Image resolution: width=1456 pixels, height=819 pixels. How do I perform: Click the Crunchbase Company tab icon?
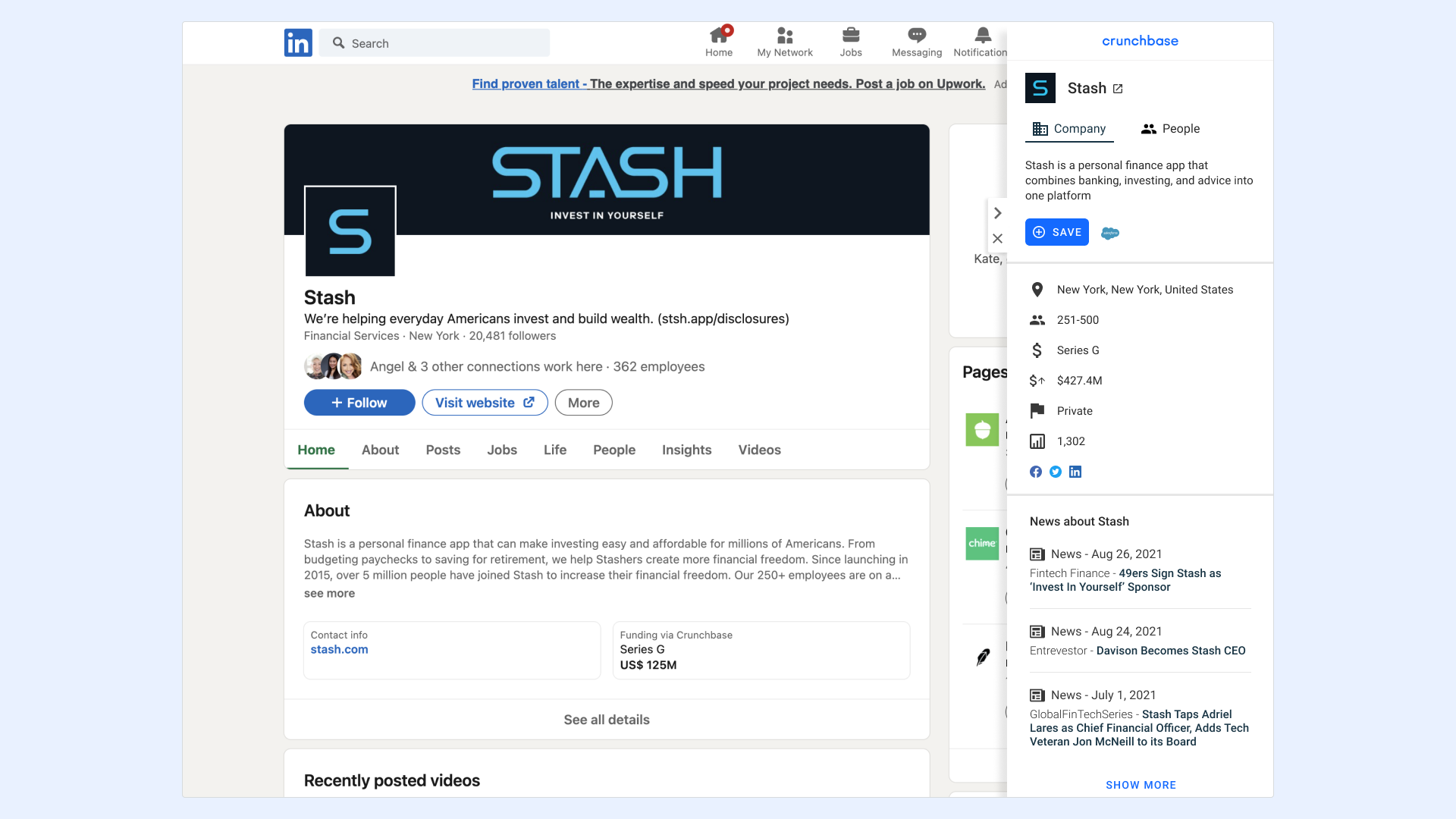pos(1040,128)
